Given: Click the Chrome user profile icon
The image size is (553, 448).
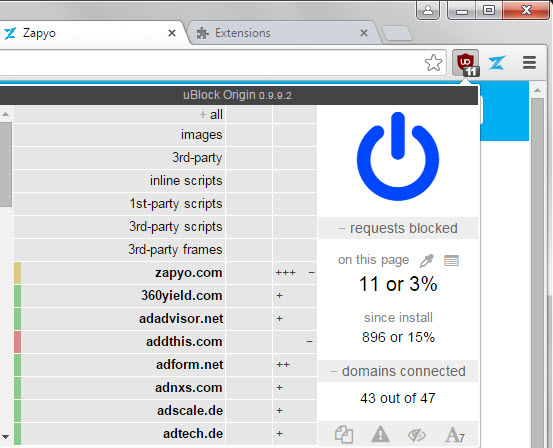Looking at the screenshot, I should tap(428, 10).
